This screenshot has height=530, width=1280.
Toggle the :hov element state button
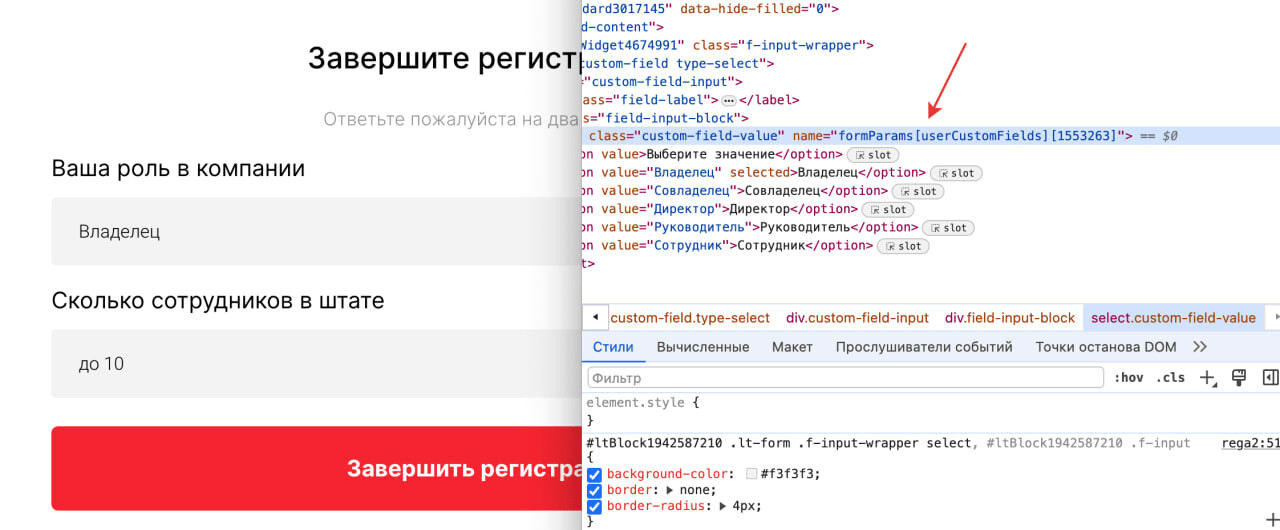click(x=1129, y=378)
